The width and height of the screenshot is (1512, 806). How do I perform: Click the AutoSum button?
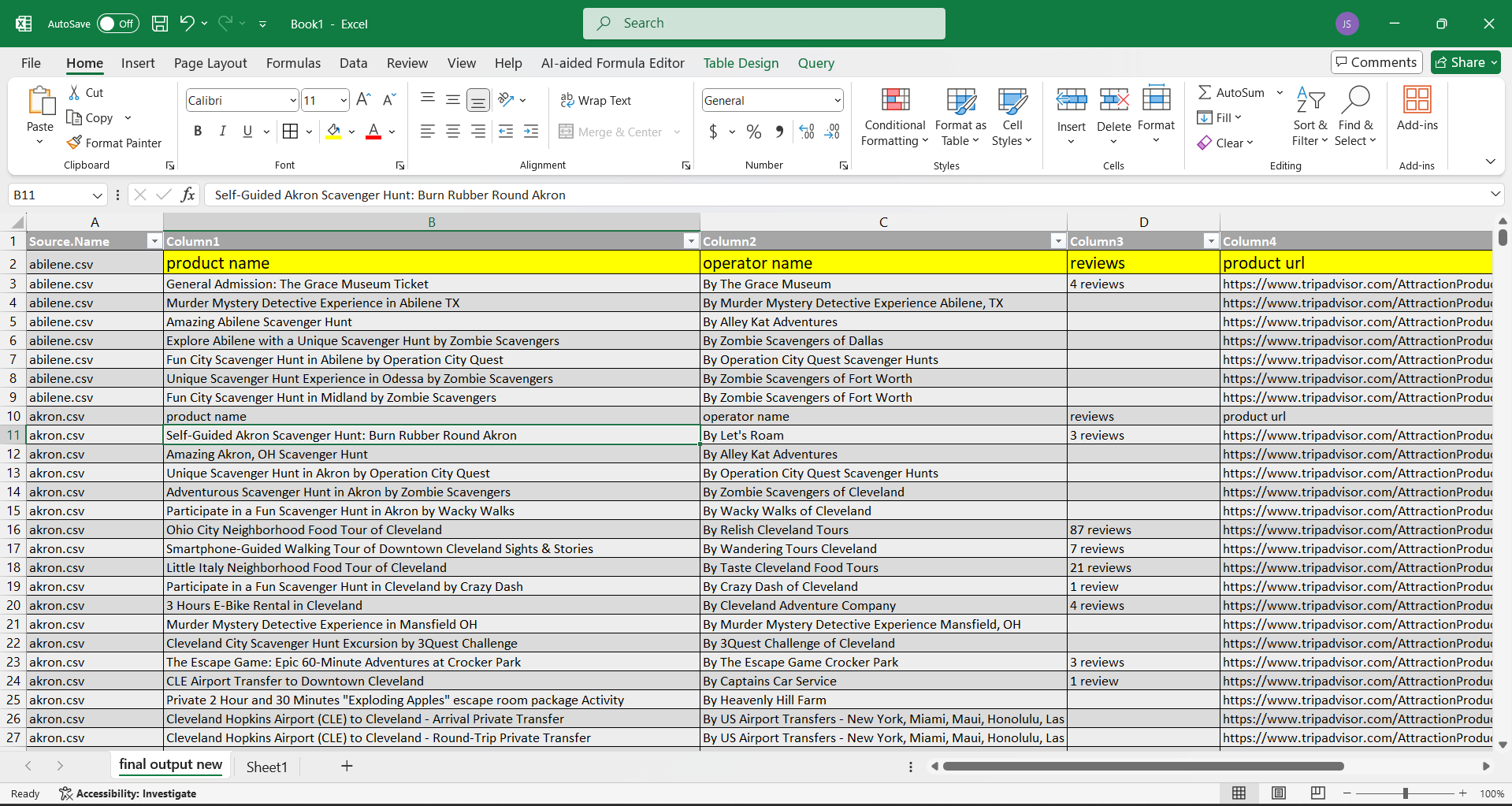[1232, 92]
